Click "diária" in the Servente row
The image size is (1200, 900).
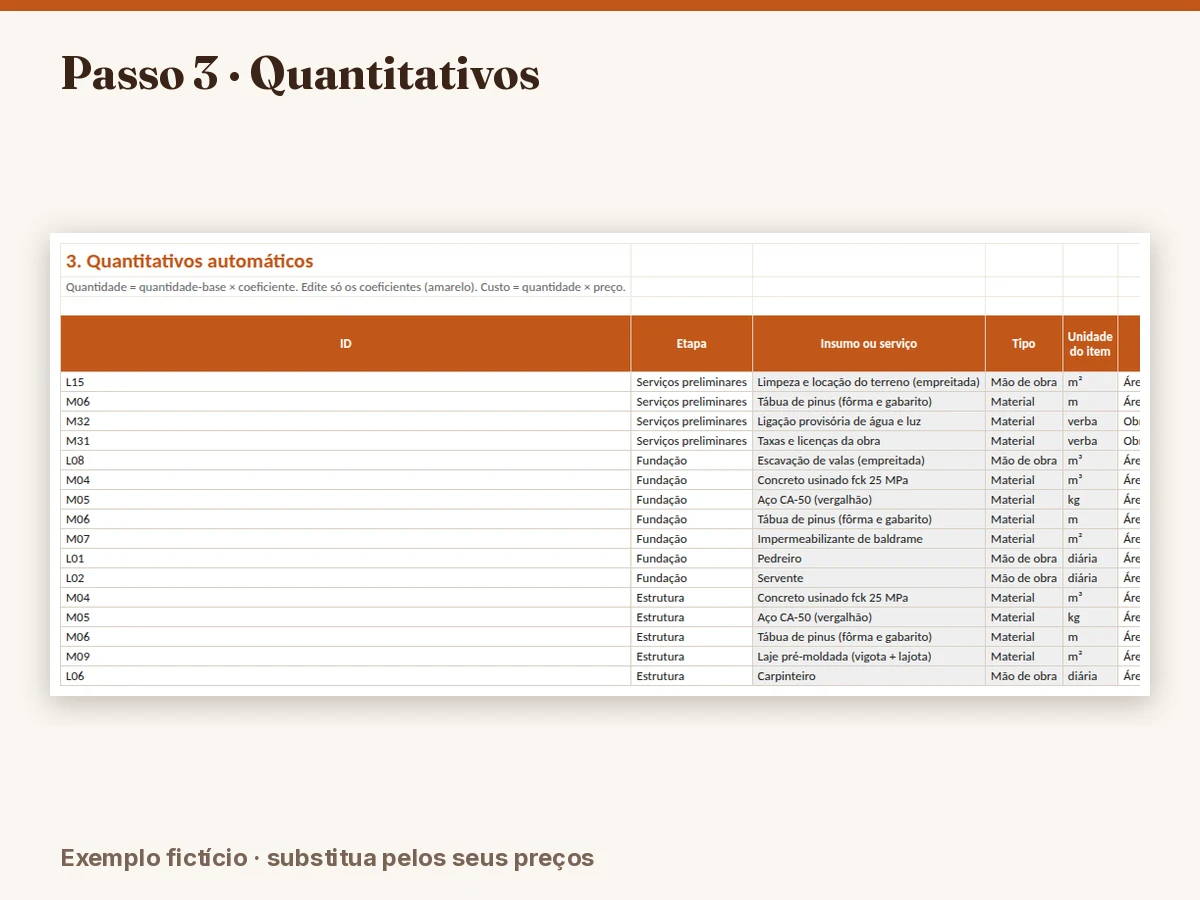click(1090, 578)
